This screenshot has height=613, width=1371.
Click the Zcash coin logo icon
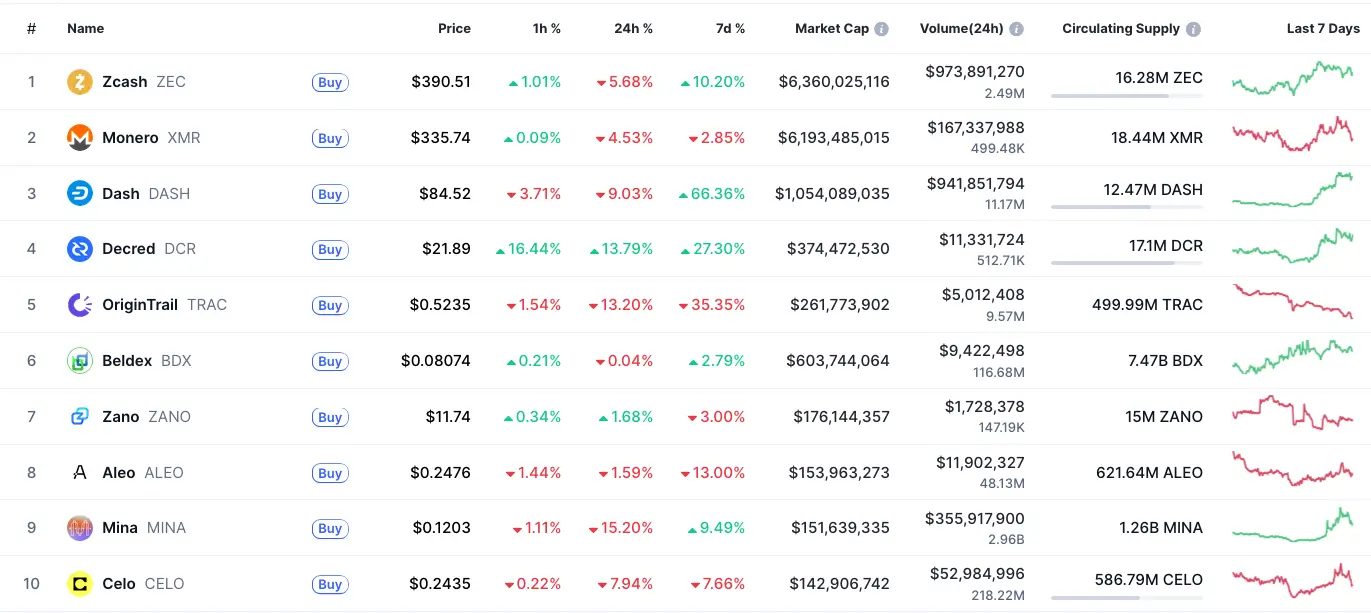(80, 82)
